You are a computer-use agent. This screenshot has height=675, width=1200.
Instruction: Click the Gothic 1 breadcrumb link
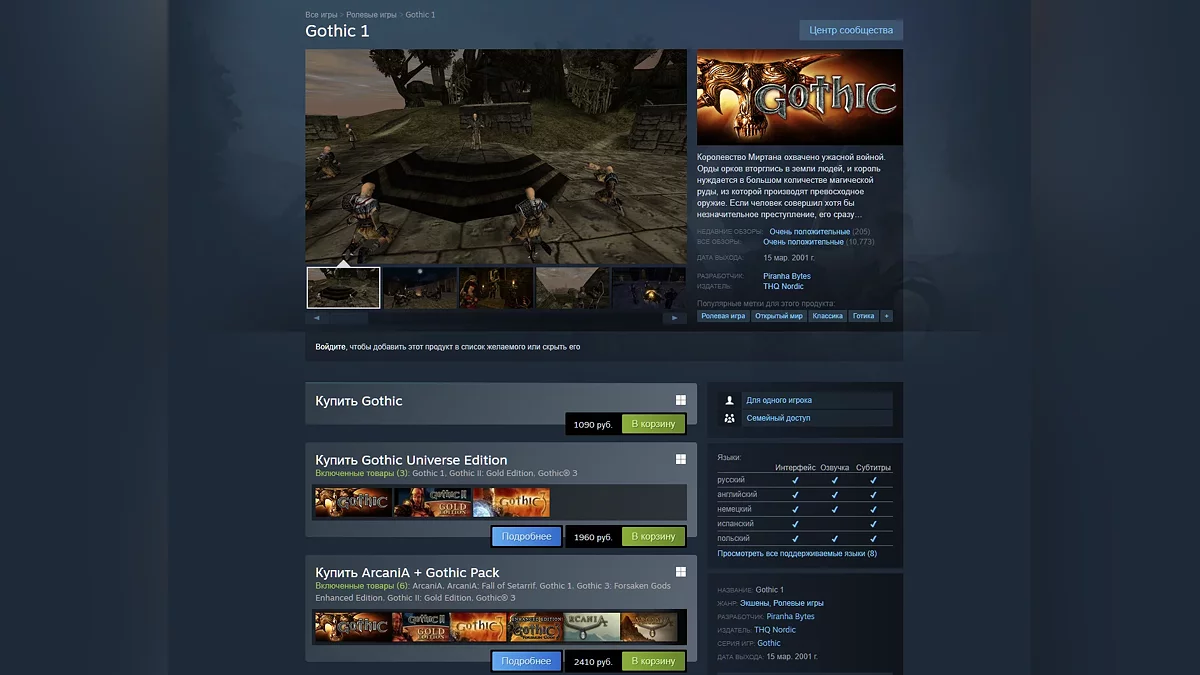(x=420, y=15)
